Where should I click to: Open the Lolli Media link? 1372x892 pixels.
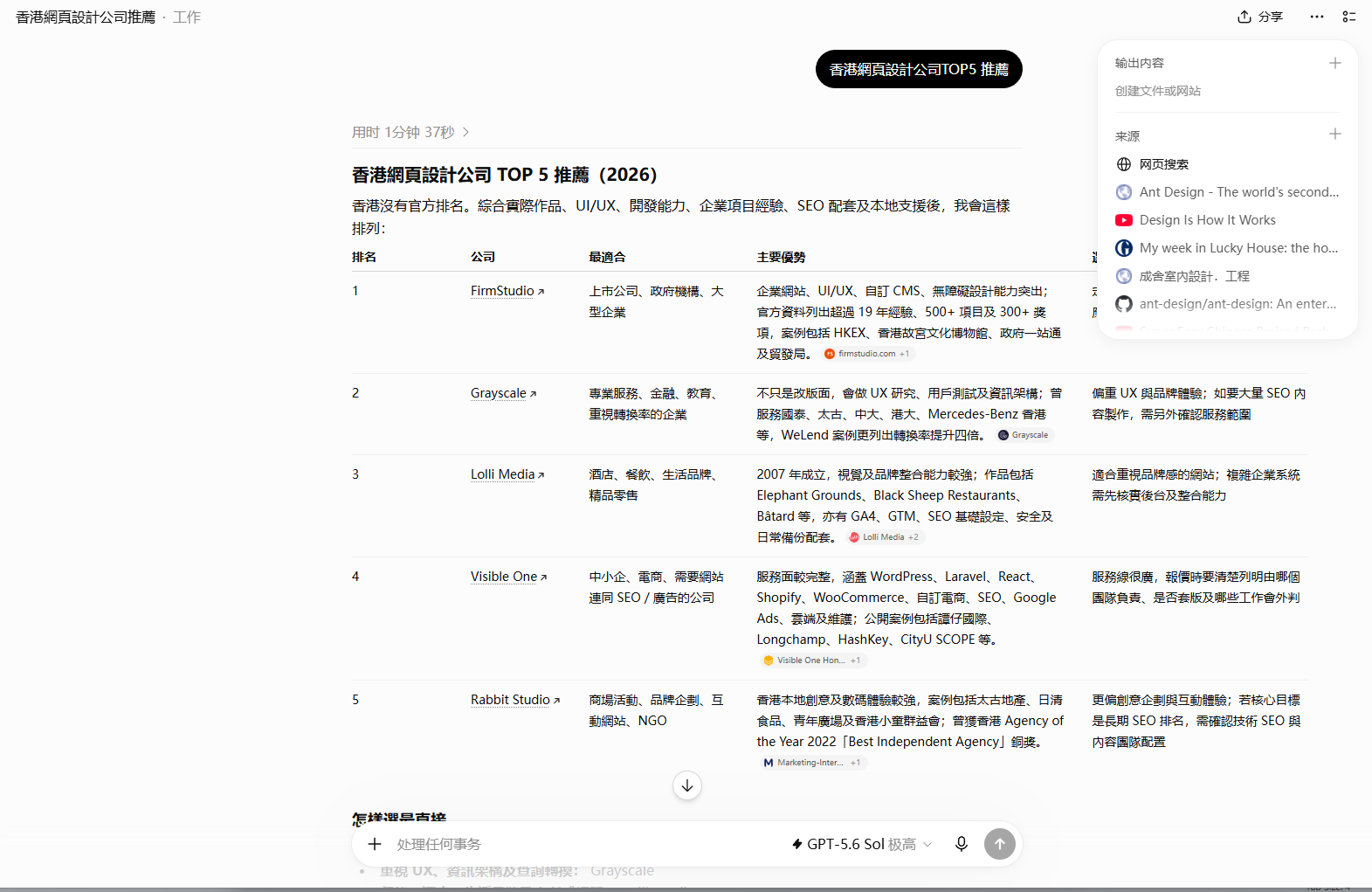pos(507,474)
